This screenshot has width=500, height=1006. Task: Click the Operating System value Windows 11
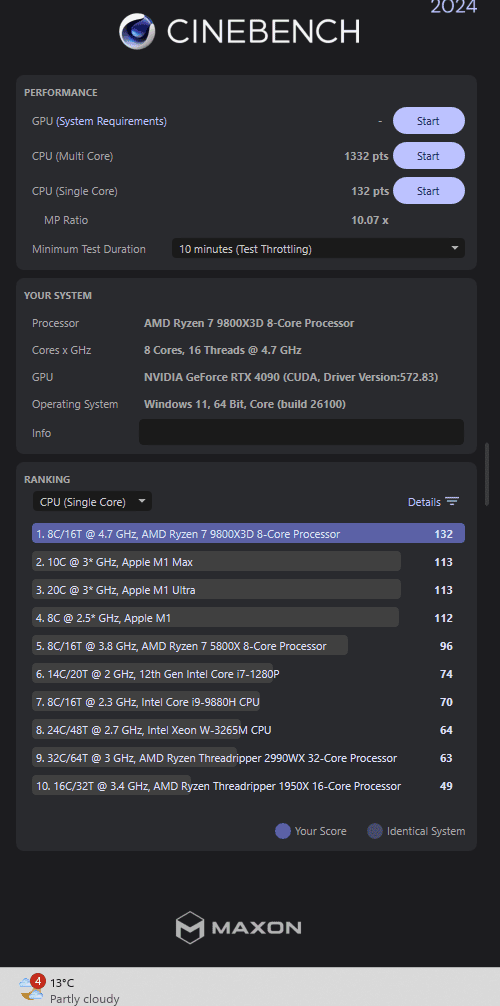(x=245, y=404)
